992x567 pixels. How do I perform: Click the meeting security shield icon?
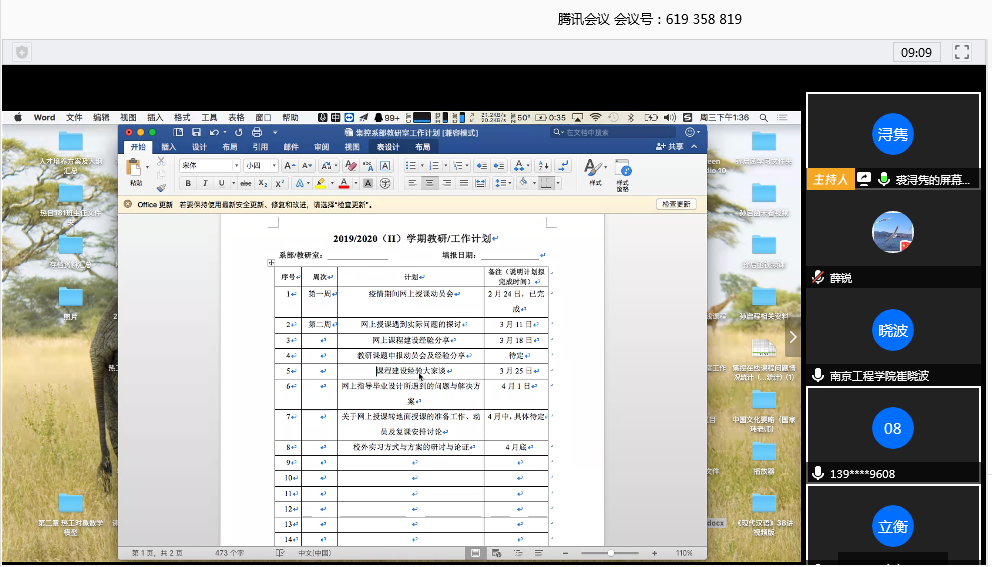coord(22,52)
